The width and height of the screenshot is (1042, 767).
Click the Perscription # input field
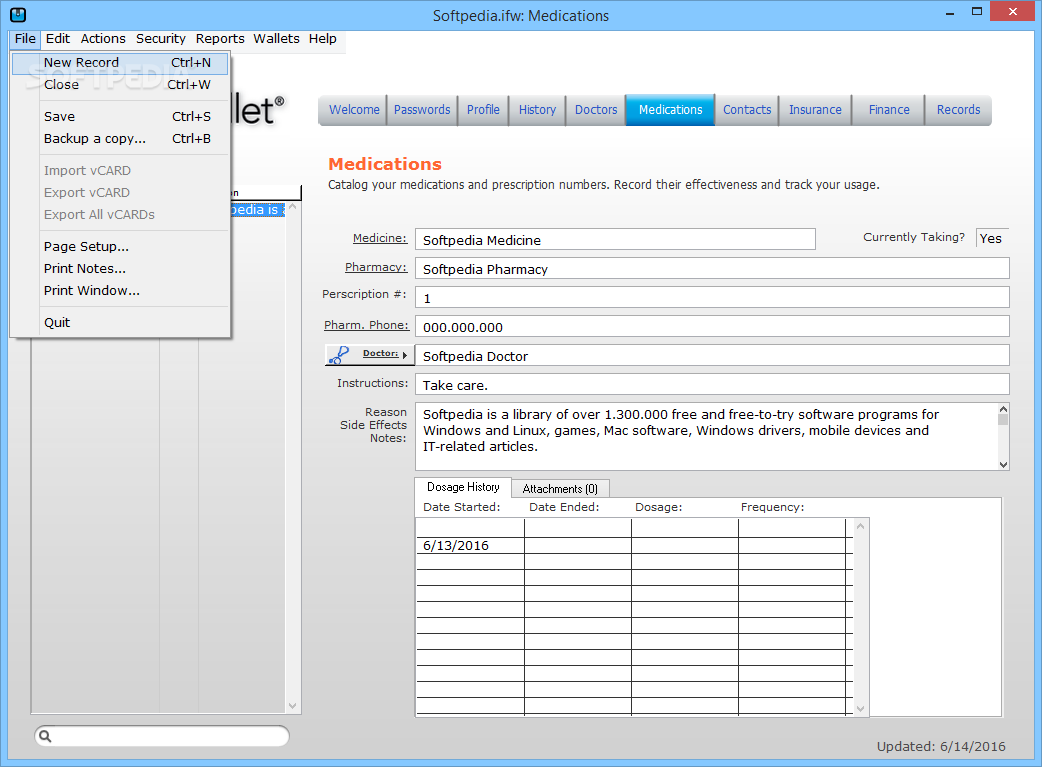(x=712, y=298)
